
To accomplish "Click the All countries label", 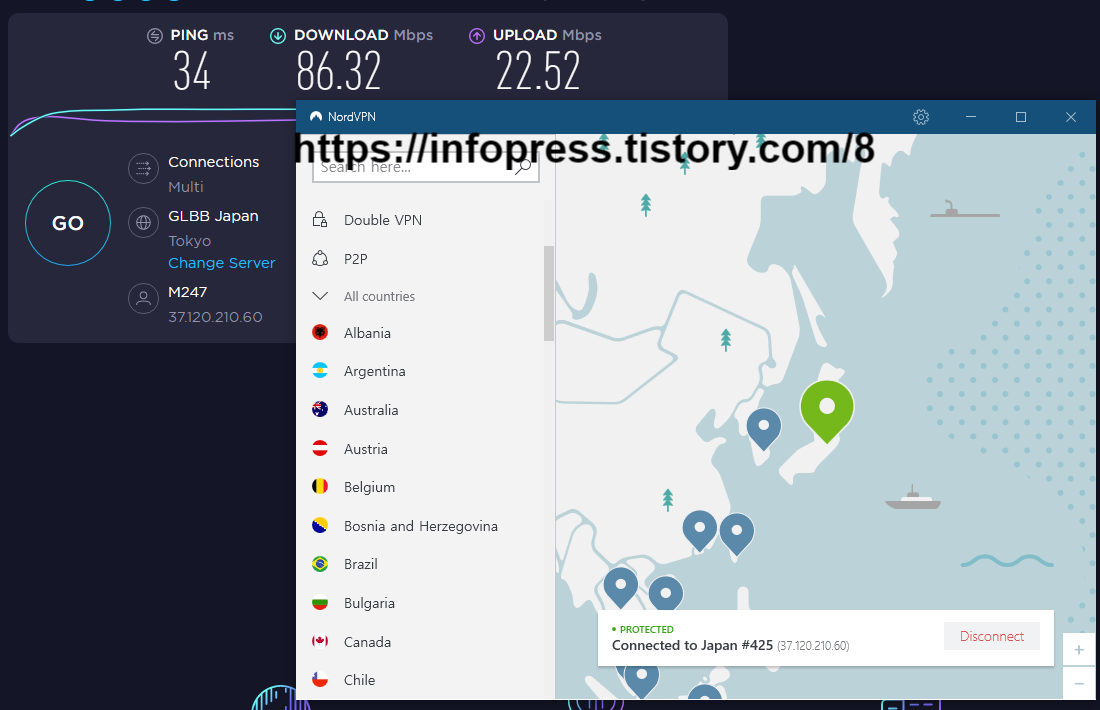I will coord(380,296).
